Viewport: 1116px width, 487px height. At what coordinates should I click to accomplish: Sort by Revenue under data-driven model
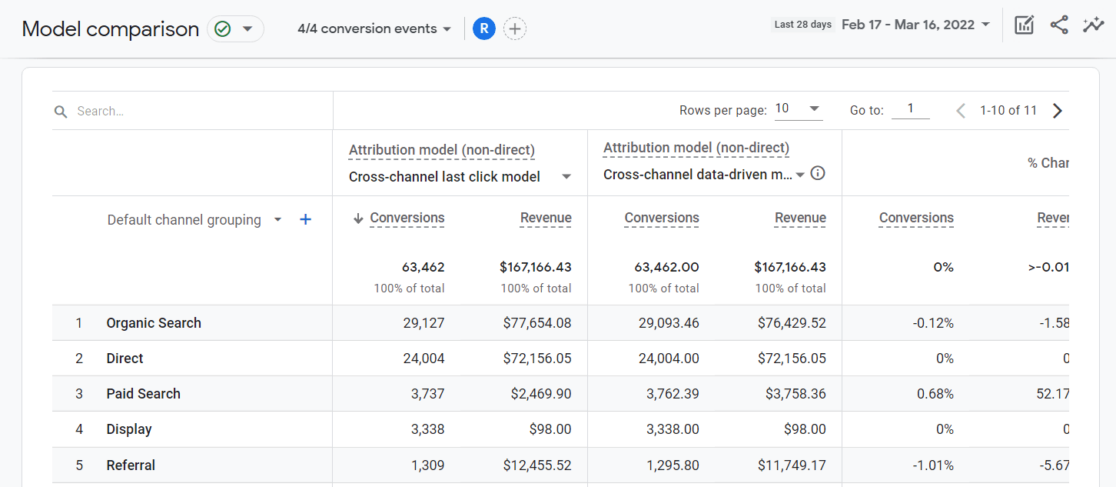[800, 218]
